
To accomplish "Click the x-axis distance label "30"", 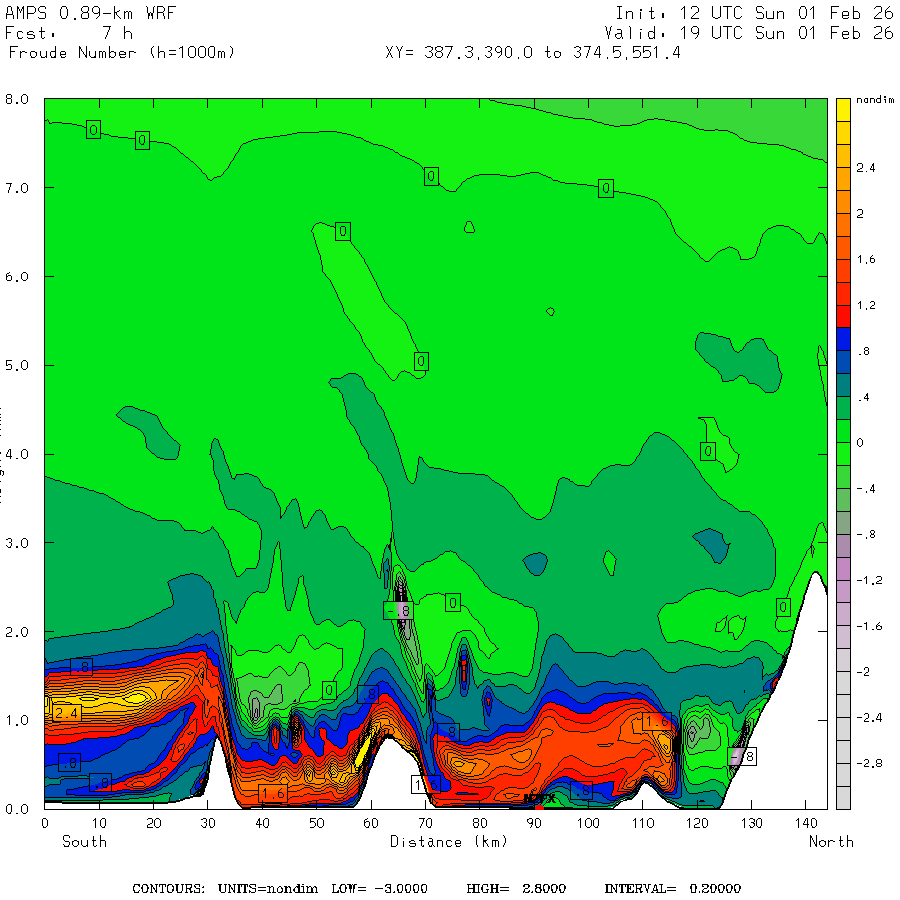I will (208, 824).
